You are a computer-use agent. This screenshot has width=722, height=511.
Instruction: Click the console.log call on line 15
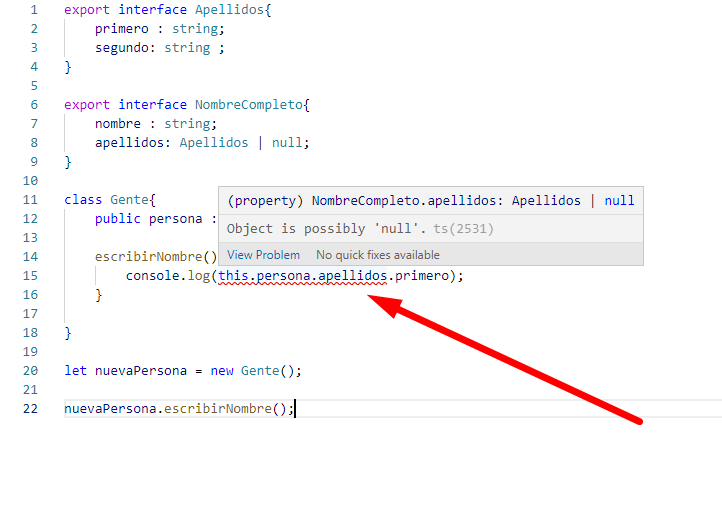point(167,276)
